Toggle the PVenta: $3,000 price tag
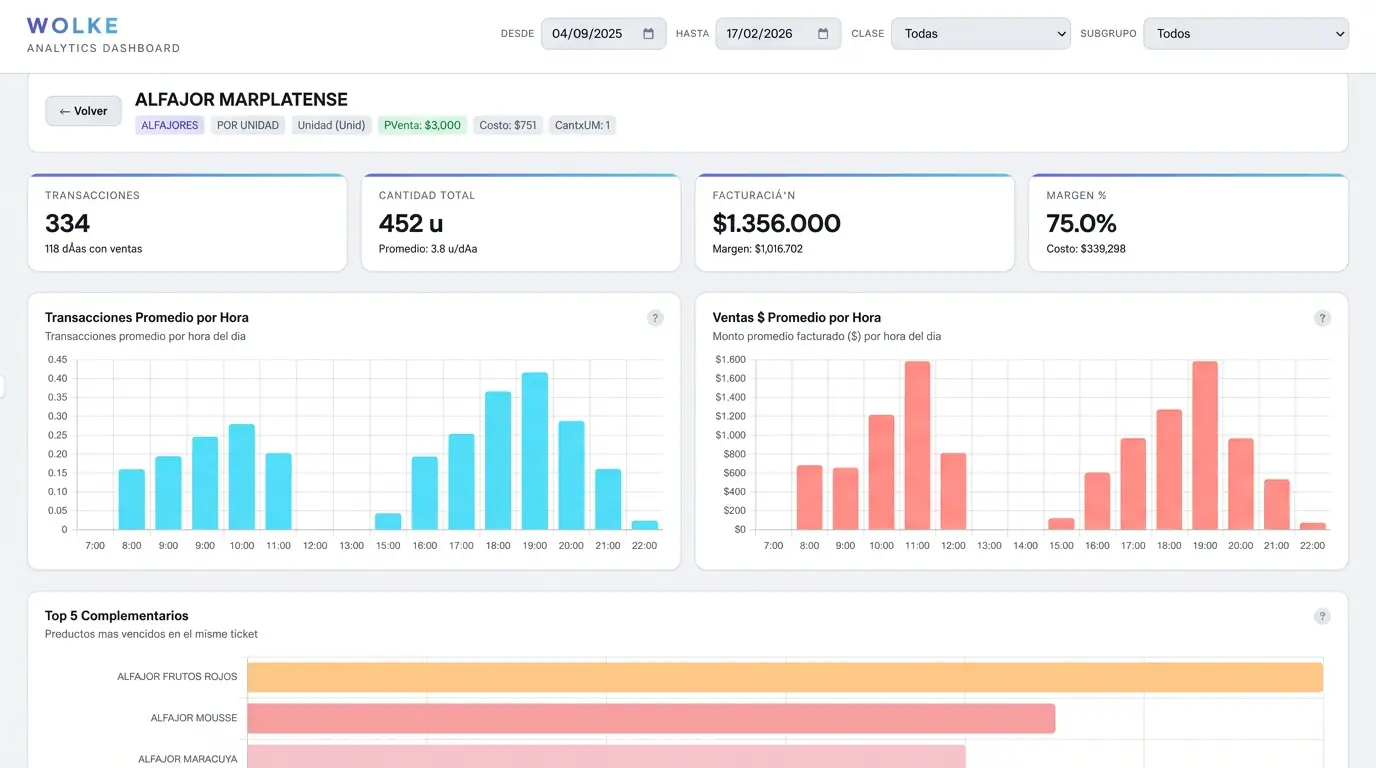Viewport: 1376px width, 768px height. point(421,125)
